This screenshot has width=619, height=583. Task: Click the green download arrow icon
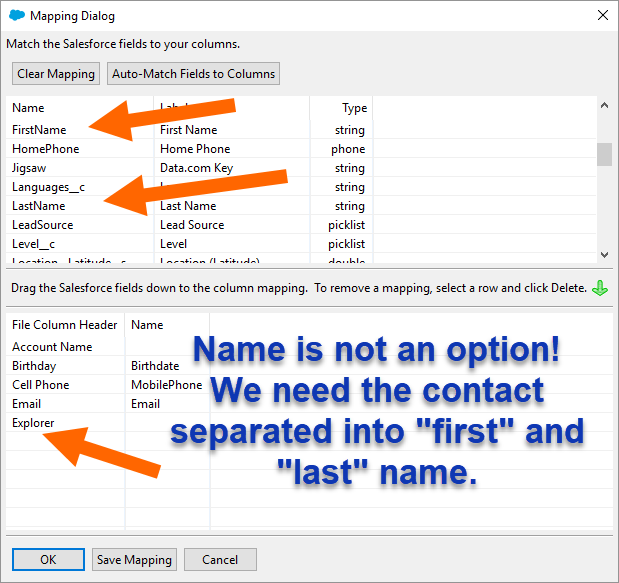[600, 288]
